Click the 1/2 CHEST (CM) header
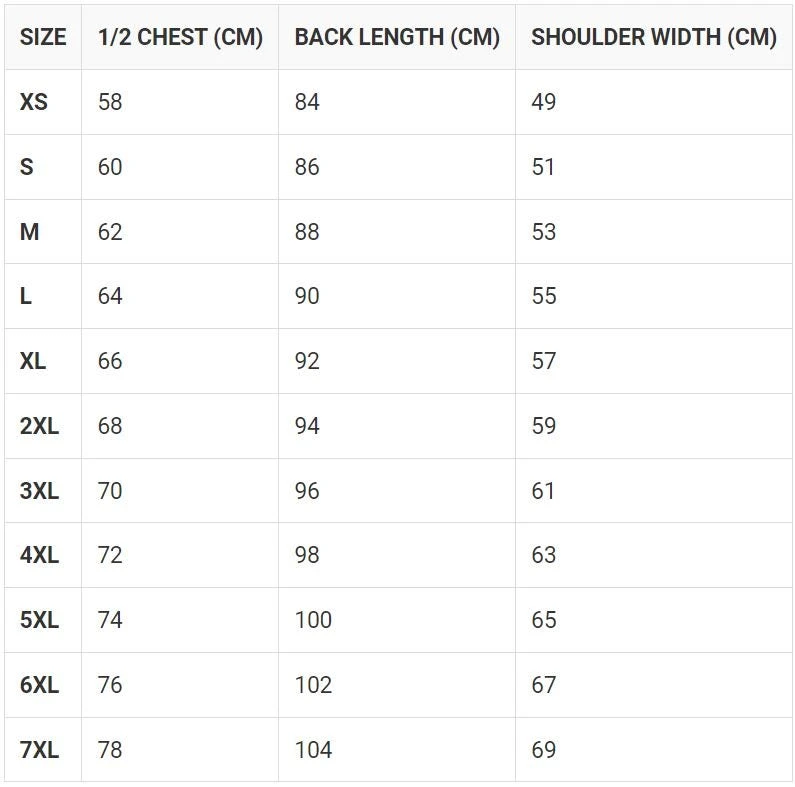 (180, 37)
